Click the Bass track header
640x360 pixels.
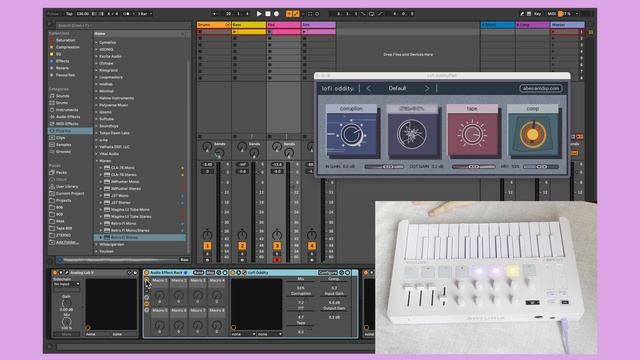(249, 25)
